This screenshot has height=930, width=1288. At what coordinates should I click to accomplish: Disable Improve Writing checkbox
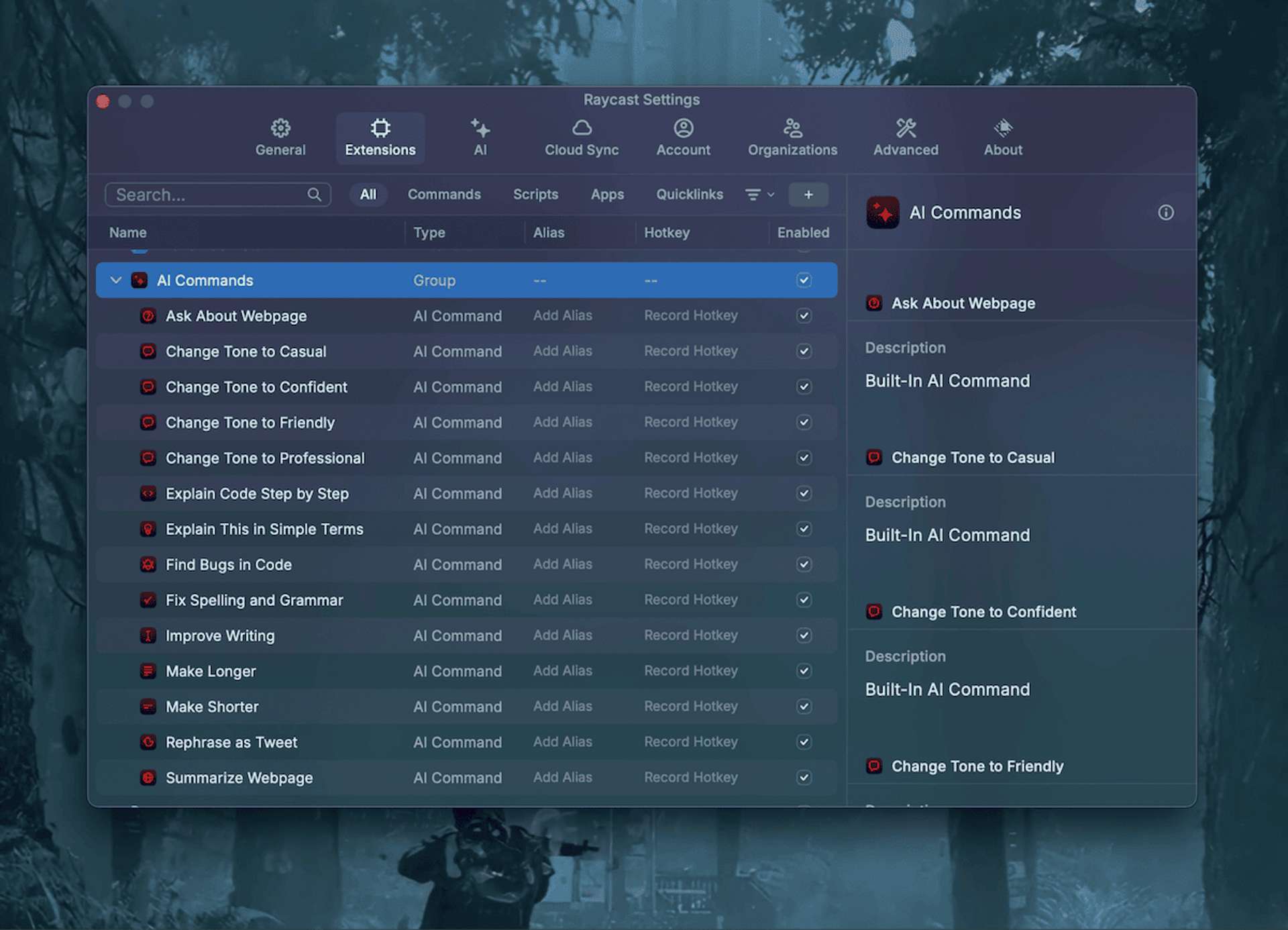[x=804, y=635]
